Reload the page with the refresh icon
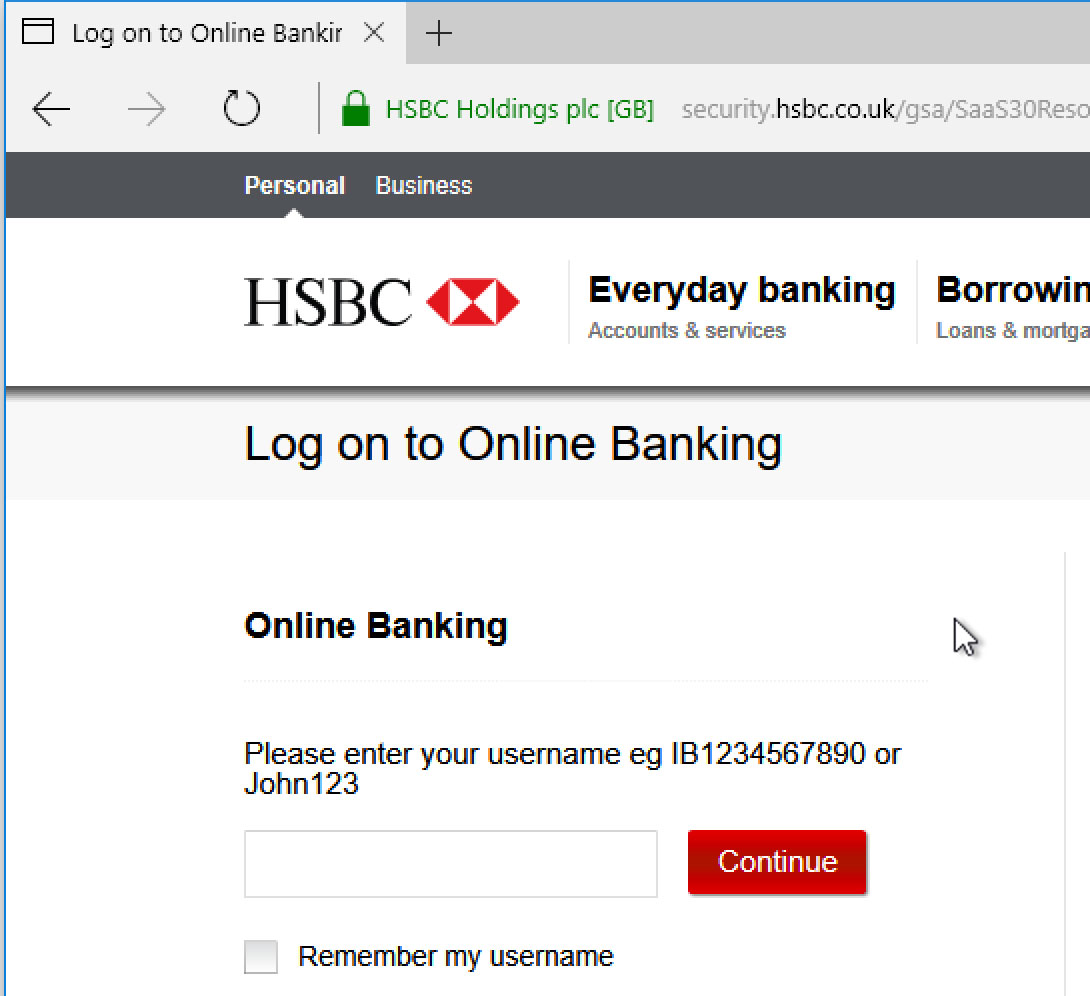 (x=241, y=108)
